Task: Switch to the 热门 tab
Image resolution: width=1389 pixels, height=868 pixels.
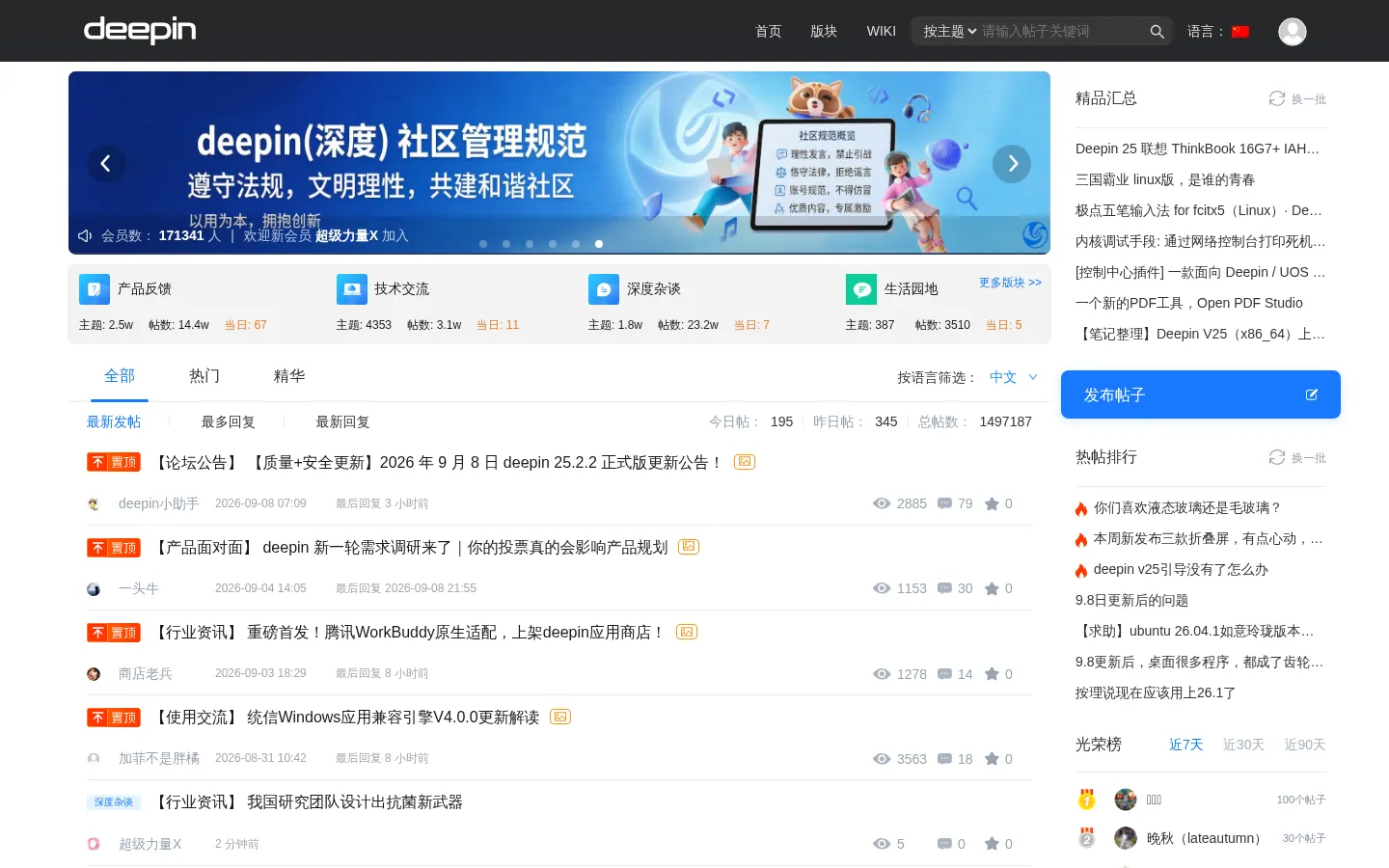Action: (x=204, y=376)
